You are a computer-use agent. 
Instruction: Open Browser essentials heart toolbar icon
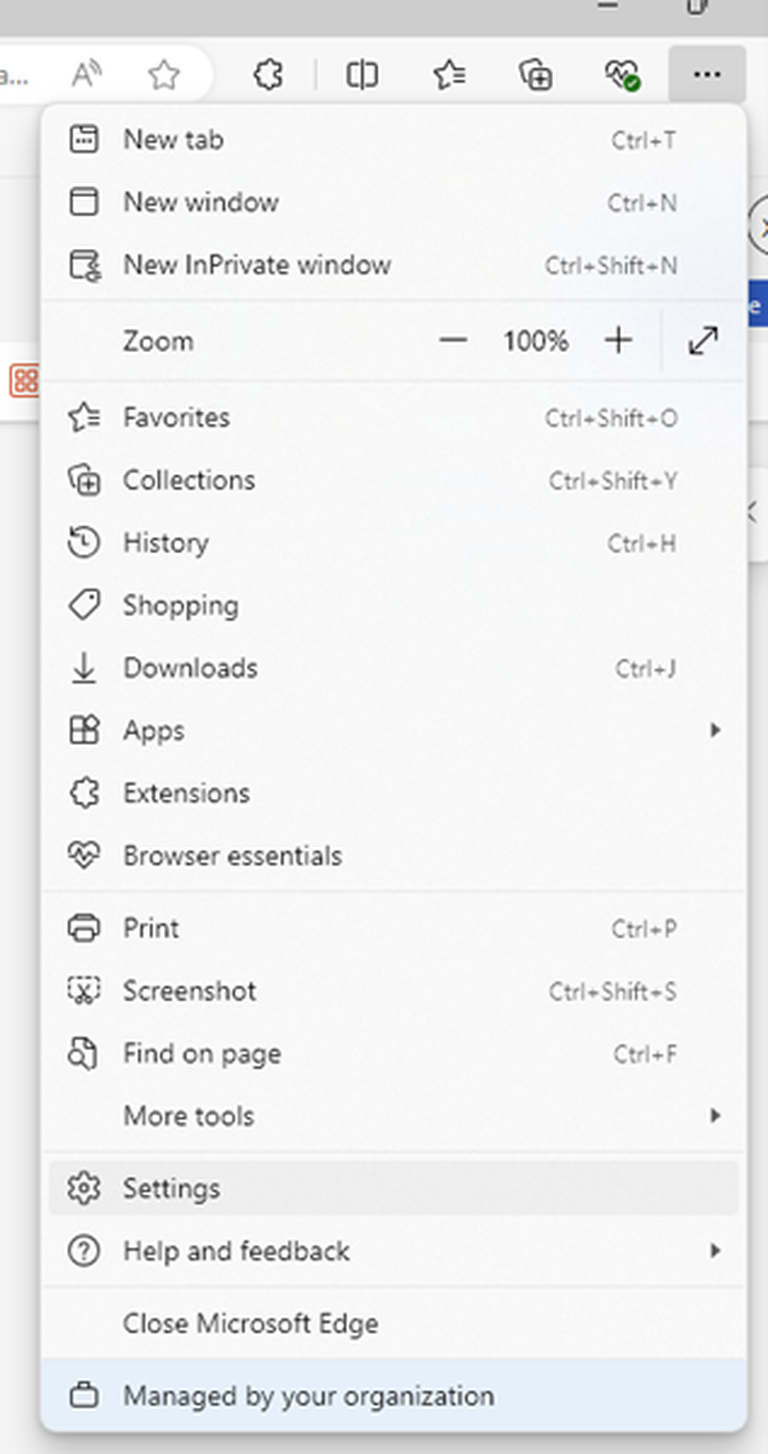(622, 74)
